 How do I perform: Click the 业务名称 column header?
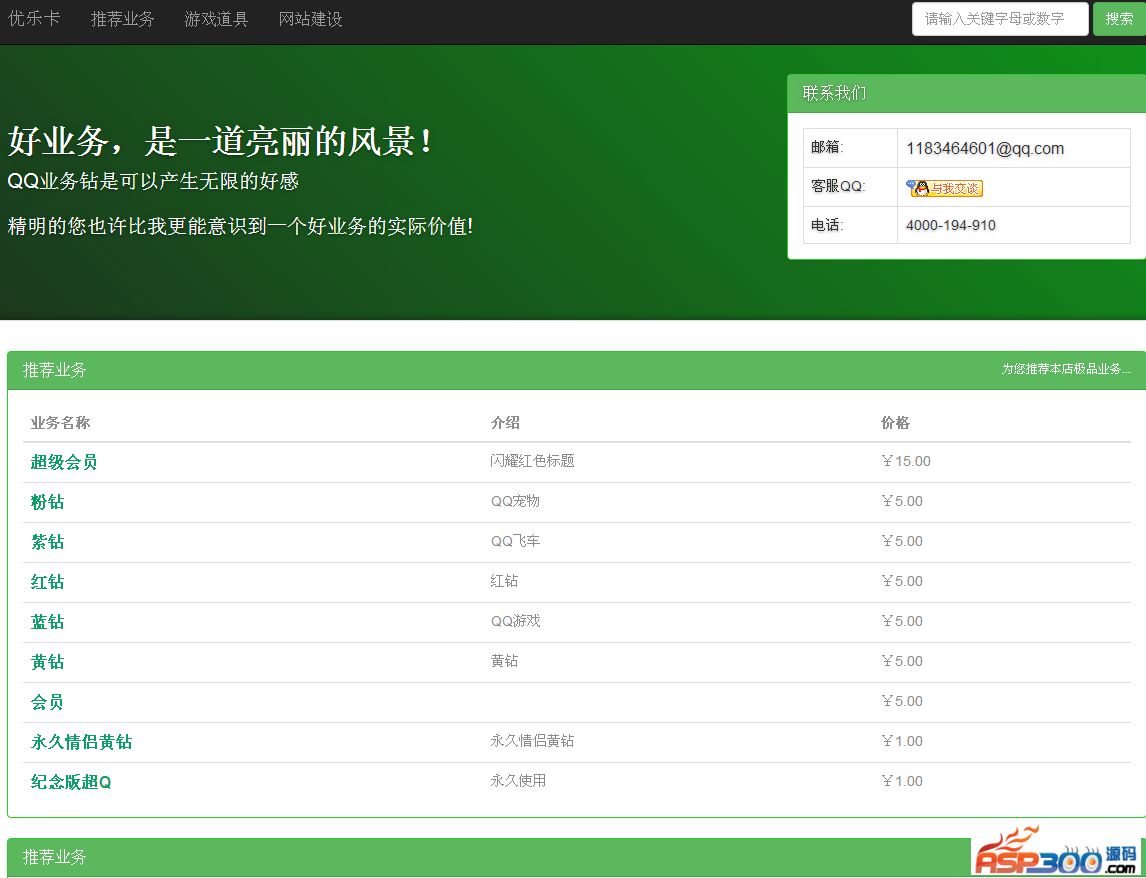pos(61,423)
